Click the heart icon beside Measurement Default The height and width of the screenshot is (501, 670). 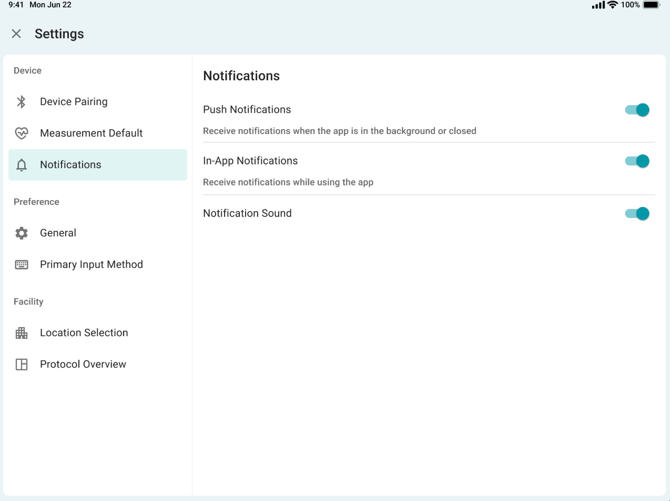pos(21,133)
